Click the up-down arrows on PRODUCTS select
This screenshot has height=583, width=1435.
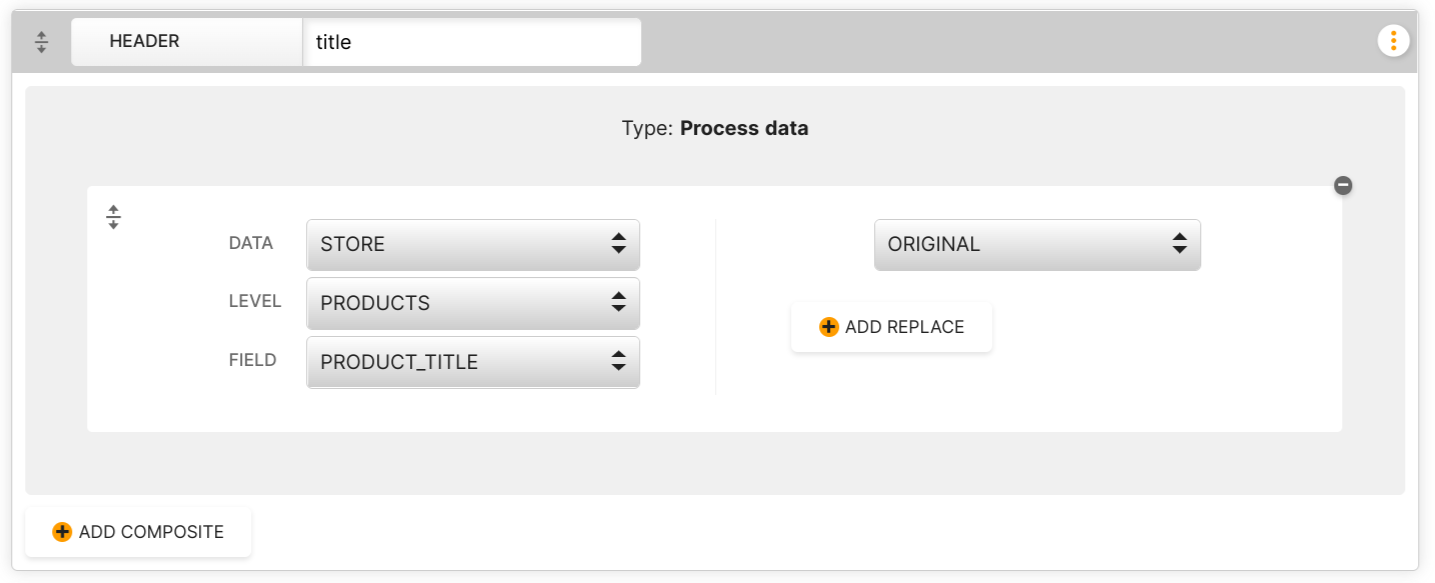(x=618, y=302)
